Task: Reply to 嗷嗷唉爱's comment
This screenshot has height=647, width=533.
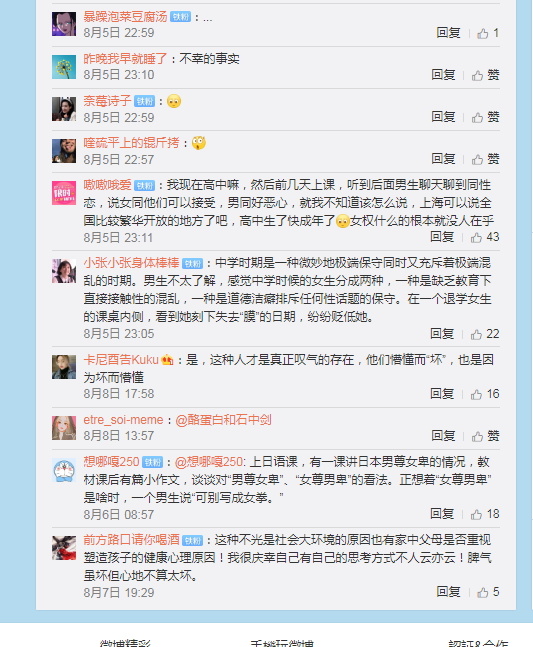Action: (x=442, y=237)
